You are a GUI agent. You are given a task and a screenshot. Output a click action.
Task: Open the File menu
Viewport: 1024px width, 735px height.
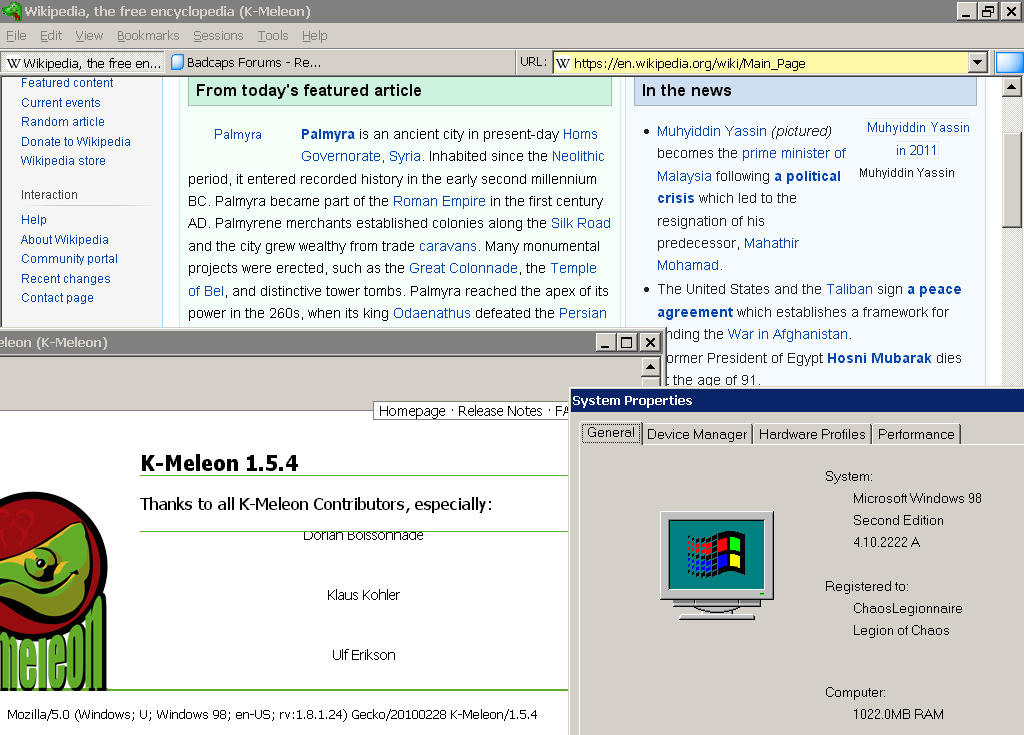(16, 35)
